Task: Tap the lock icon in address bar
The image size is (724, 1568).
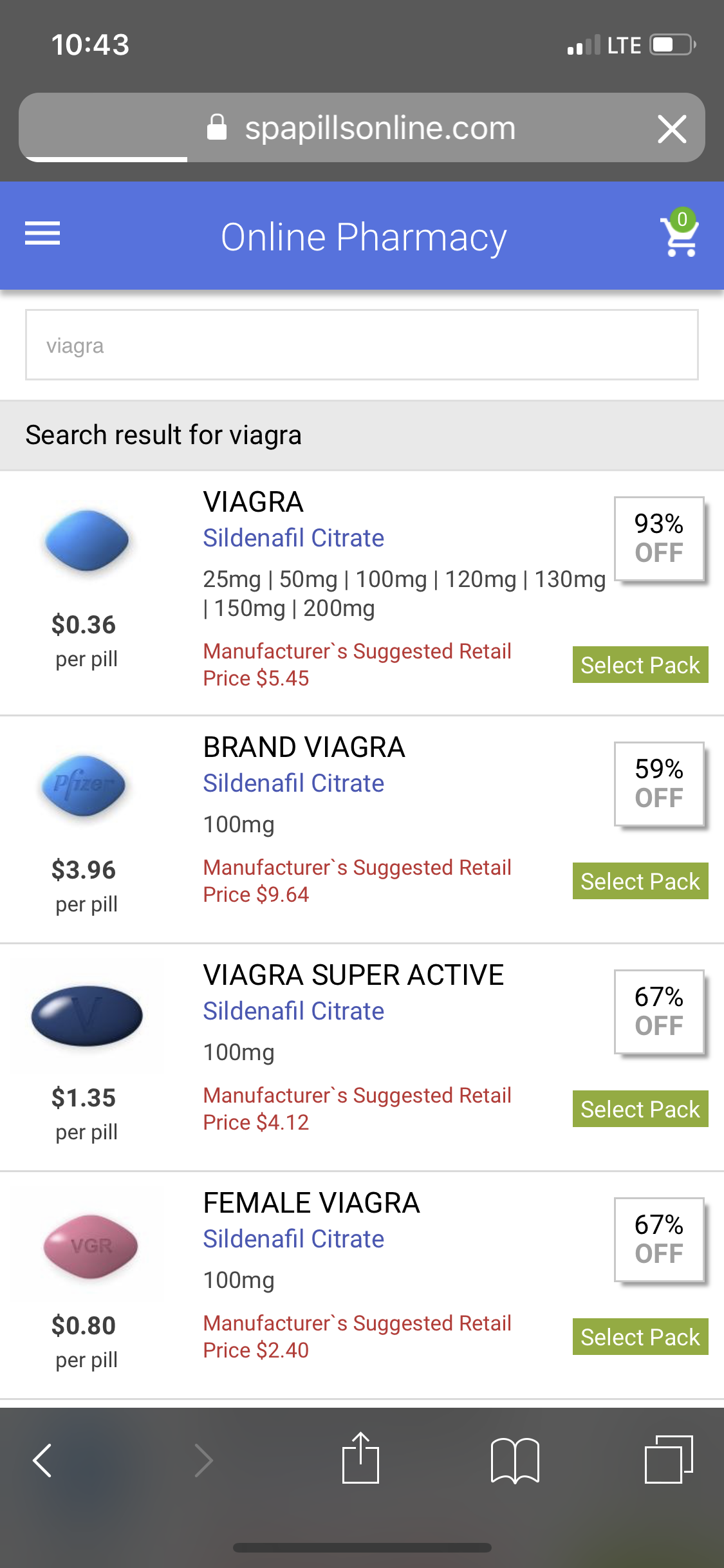Action: [217, 127]
